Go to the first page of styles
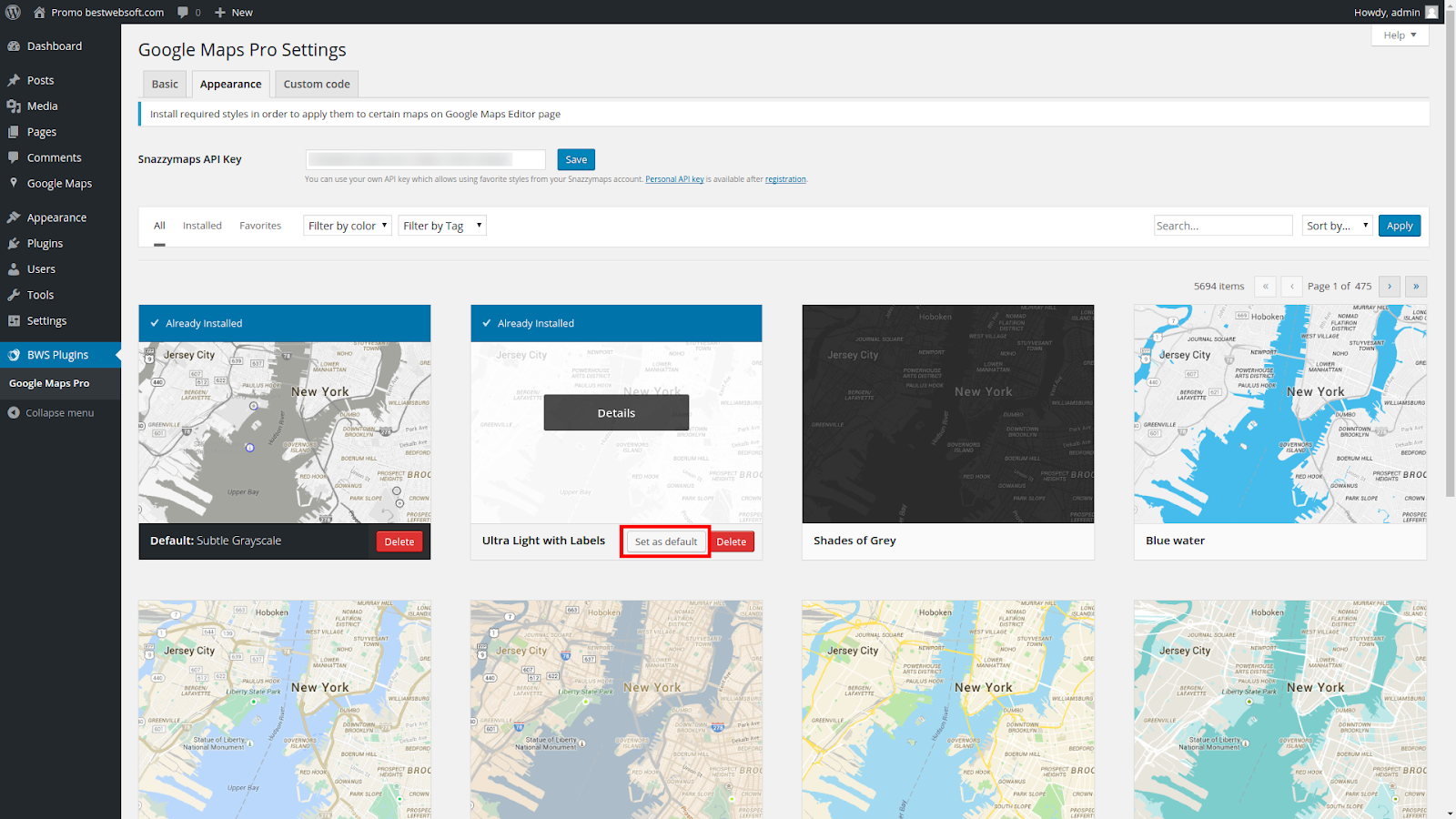 [x=1265, y=286]
